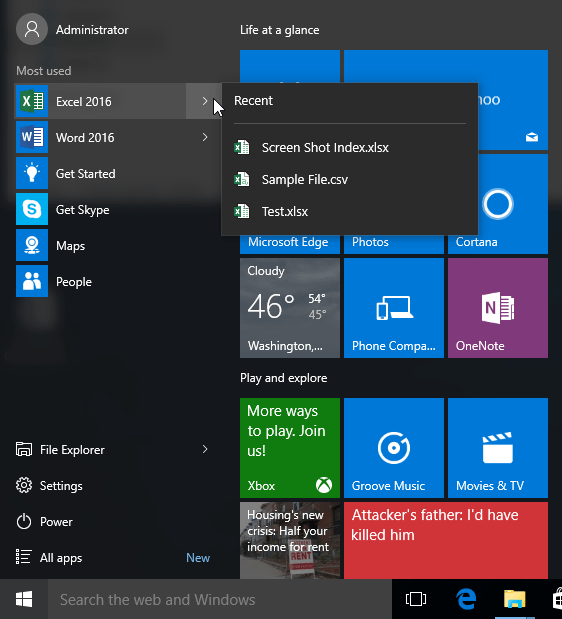Screen dimensions: 562x619
Task: Open the Maps app icon
Action: coord(32,245)
